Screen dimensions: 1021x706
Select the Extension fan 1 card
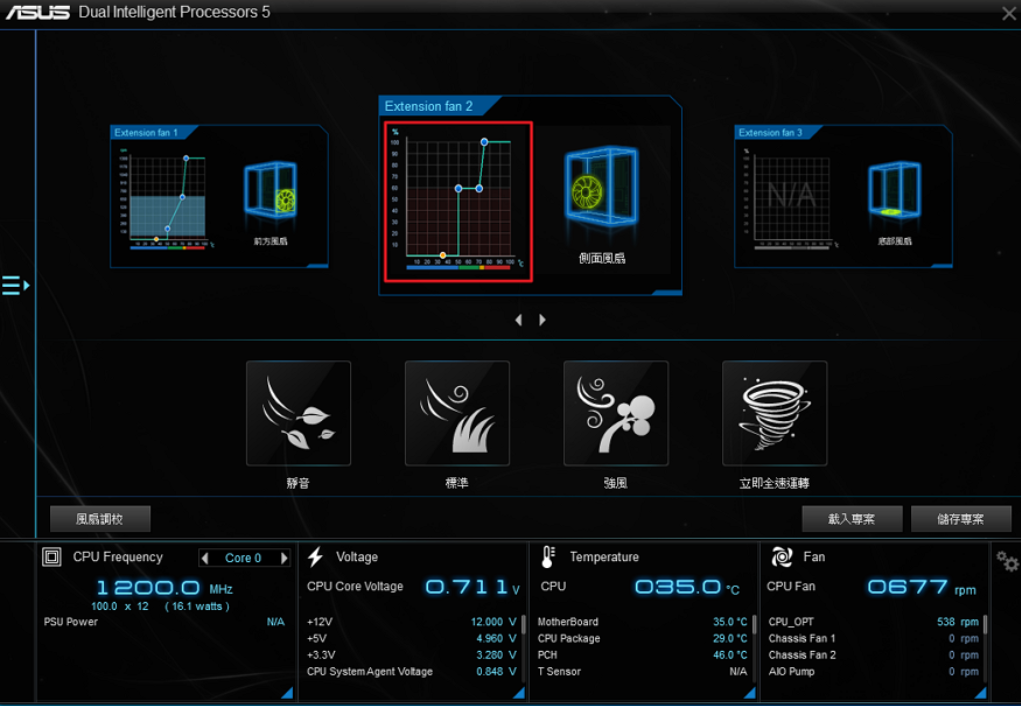[219, 196]
